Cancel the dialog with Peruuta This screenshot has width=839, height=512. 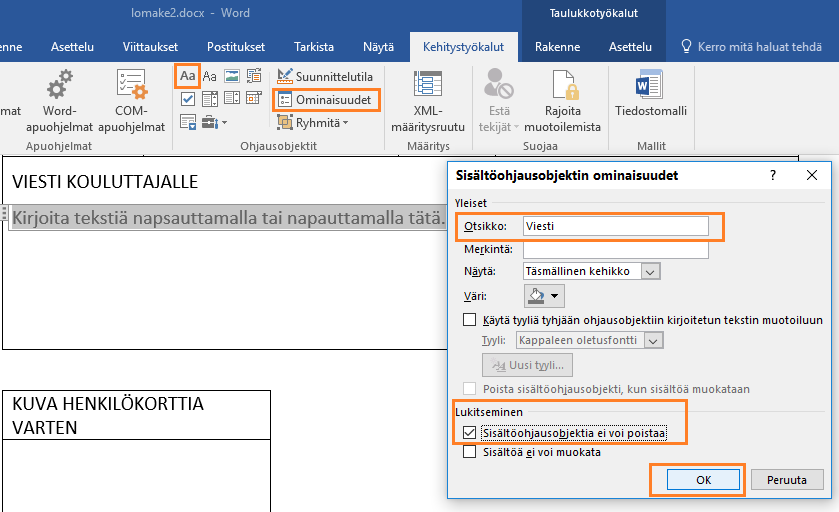coord(787,480)
